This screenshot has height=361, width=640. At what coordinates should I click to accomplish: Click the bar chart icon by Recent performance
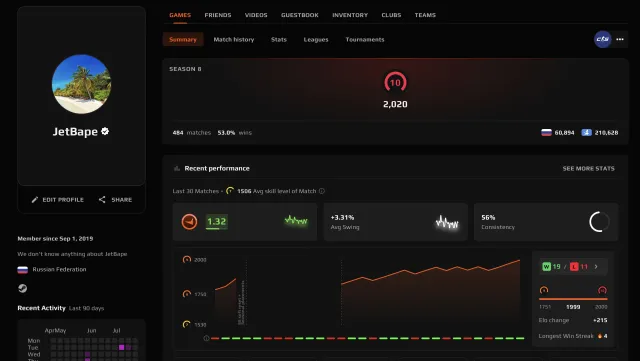(177, 168)
